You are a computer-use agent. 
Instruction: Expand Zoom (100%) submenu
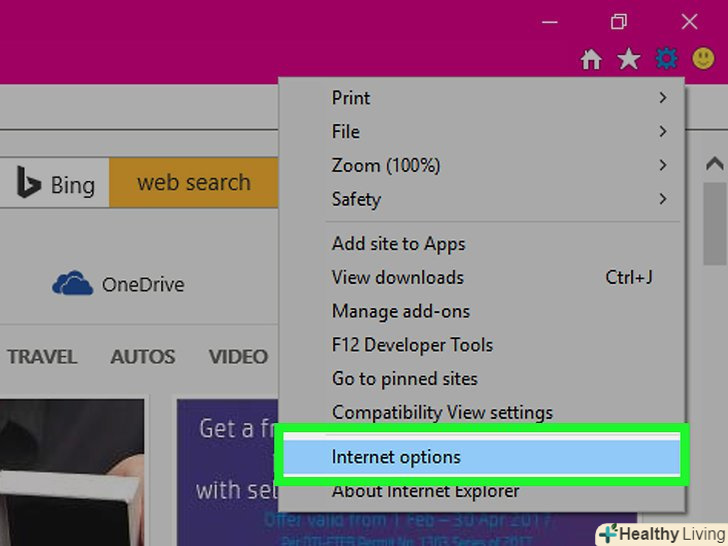click(x=481, y=165)
